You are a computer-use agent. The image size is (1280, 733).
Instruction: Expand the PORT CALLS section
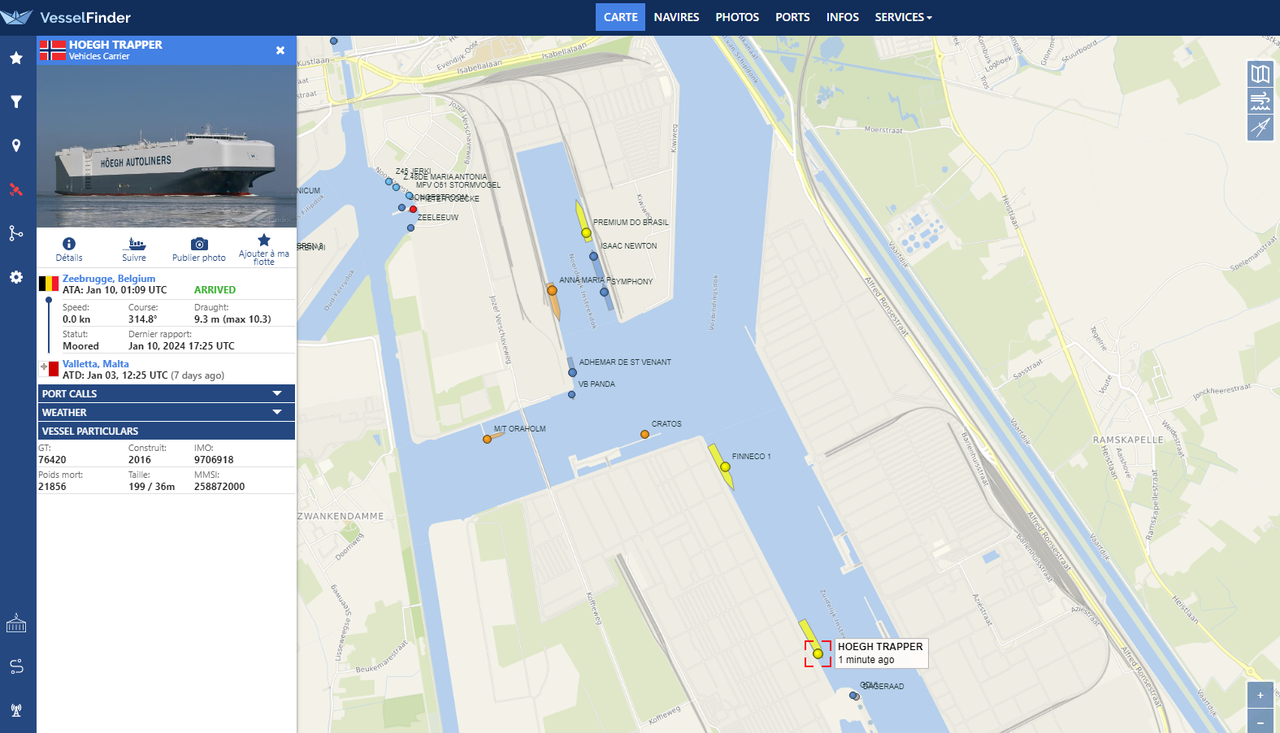[x=166, y=393]
